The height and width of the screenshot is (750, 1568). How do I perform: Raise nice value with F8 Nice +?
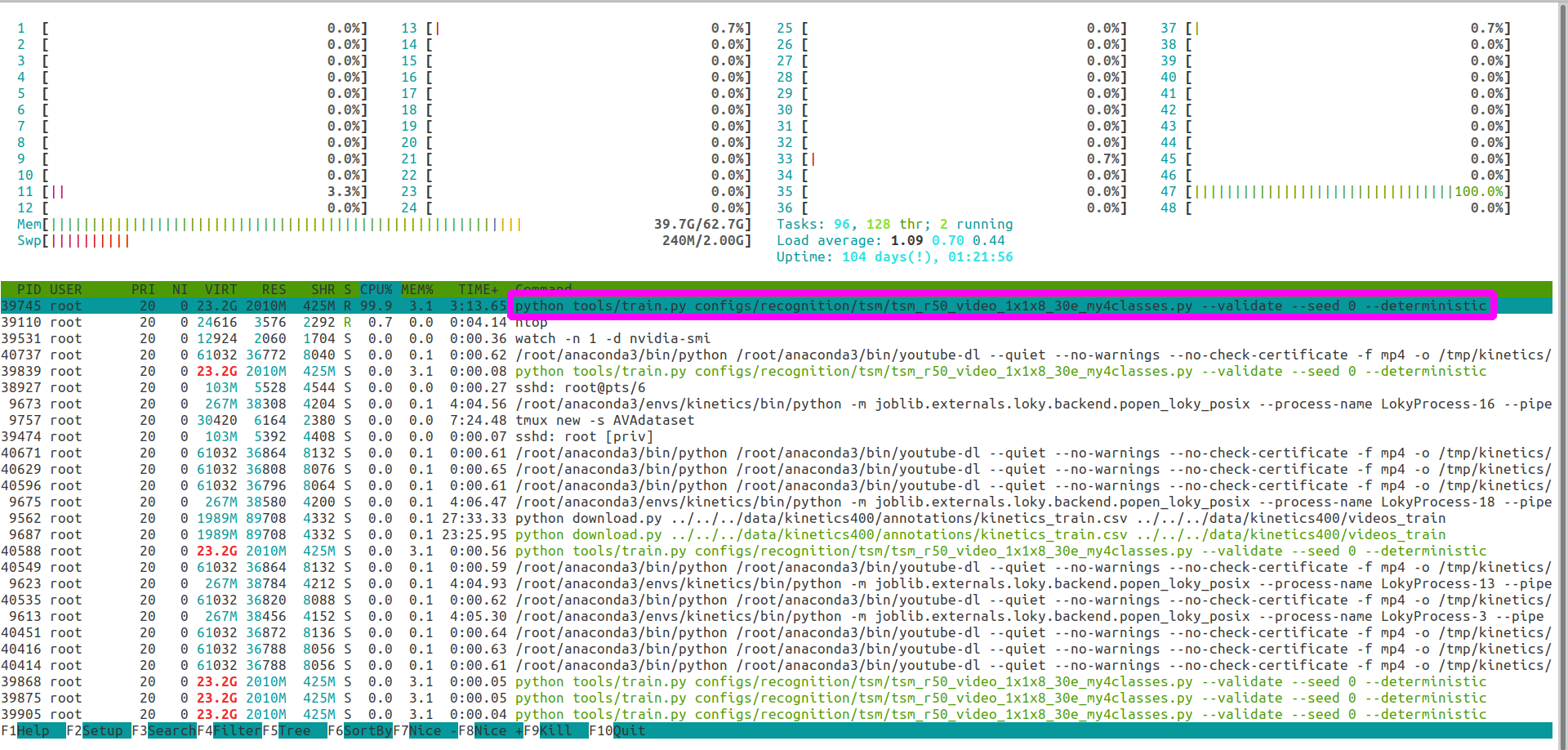click(490, 730)
